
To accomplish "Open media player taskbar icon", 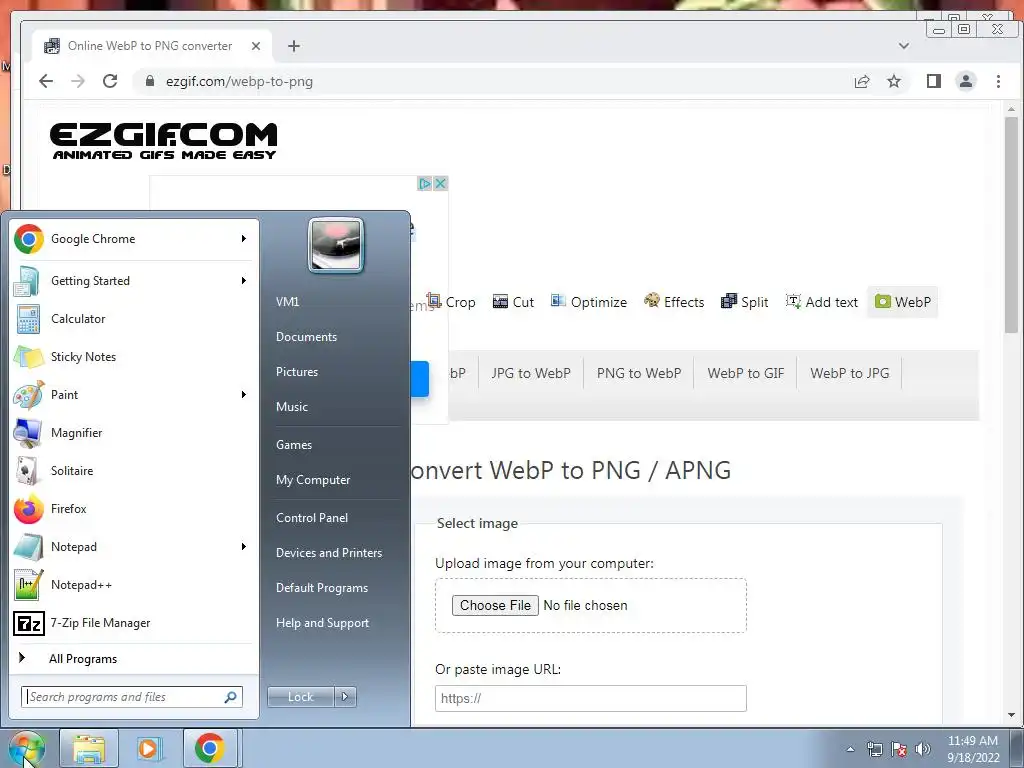I will click(x=149, y=748).
